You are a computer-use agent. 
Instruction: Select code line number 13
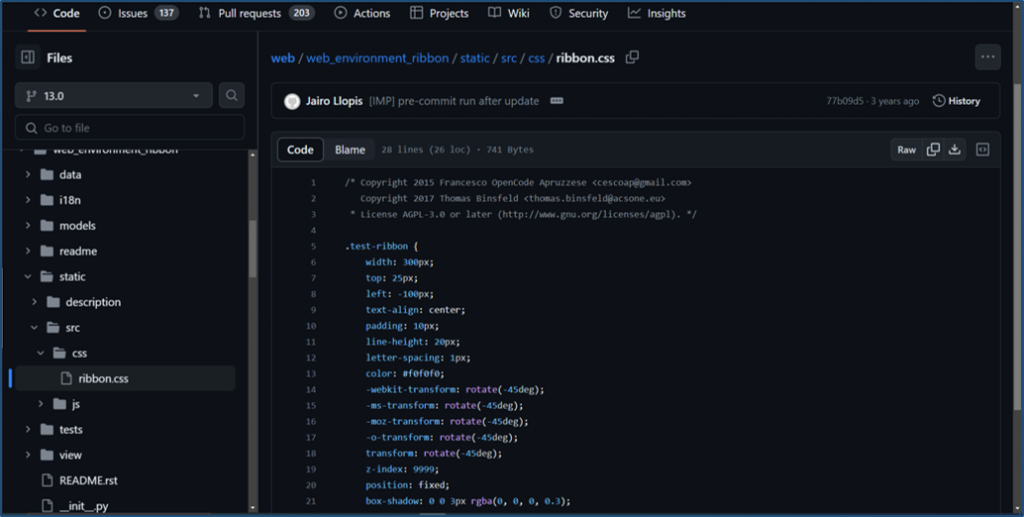point(311,373)
